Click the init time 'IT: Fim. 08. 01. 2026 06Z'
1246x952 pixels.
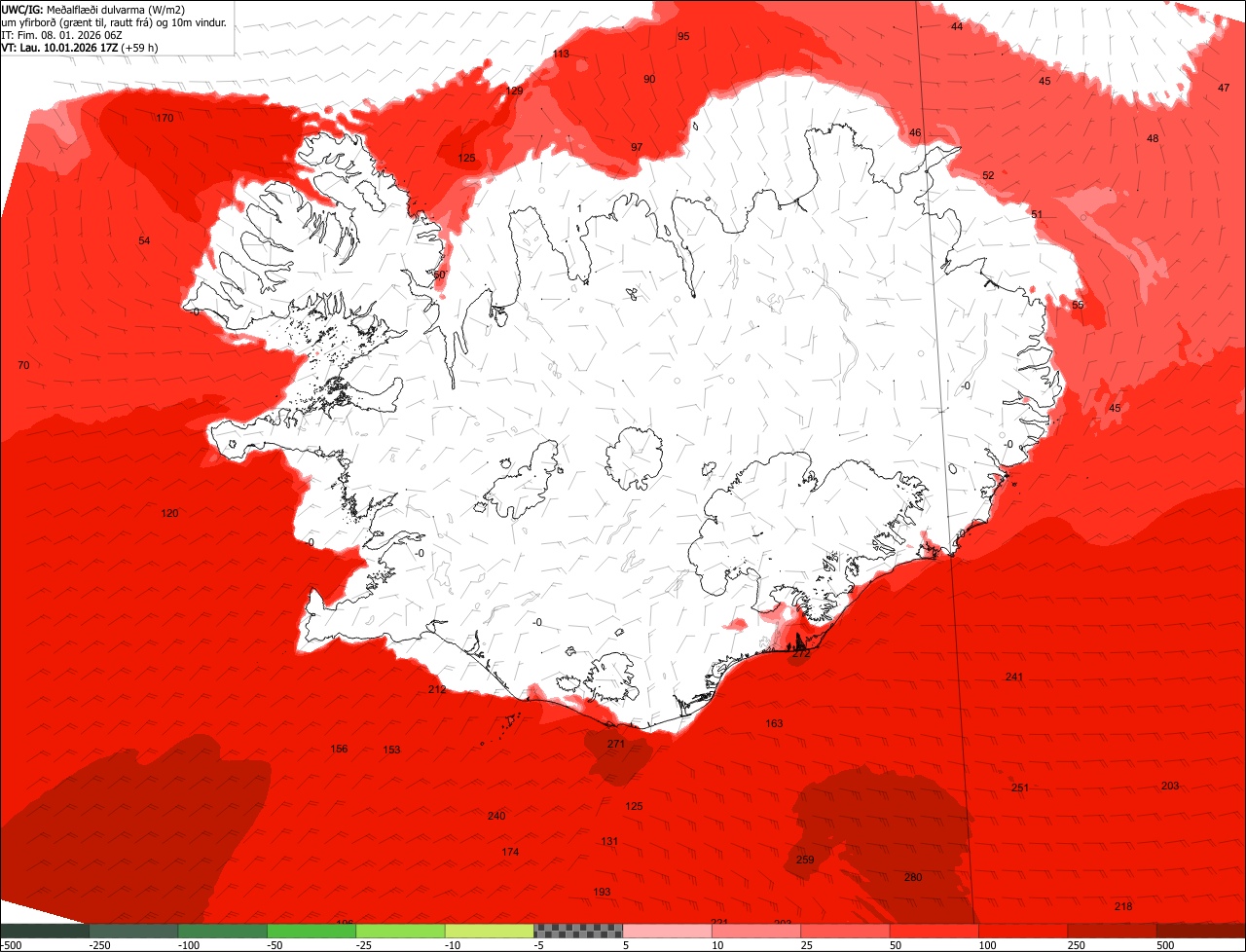click(62, 35)
